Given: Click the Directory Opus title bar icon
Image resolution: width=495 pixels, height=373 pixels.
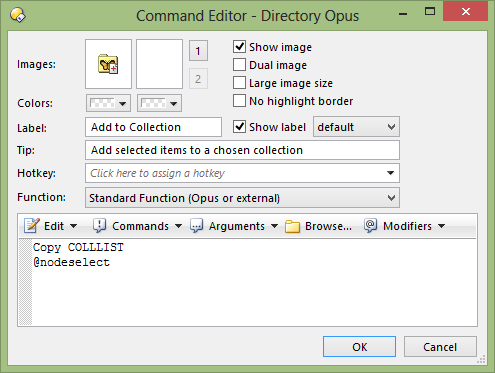Looking at the screenshot, I should point(18,15).
